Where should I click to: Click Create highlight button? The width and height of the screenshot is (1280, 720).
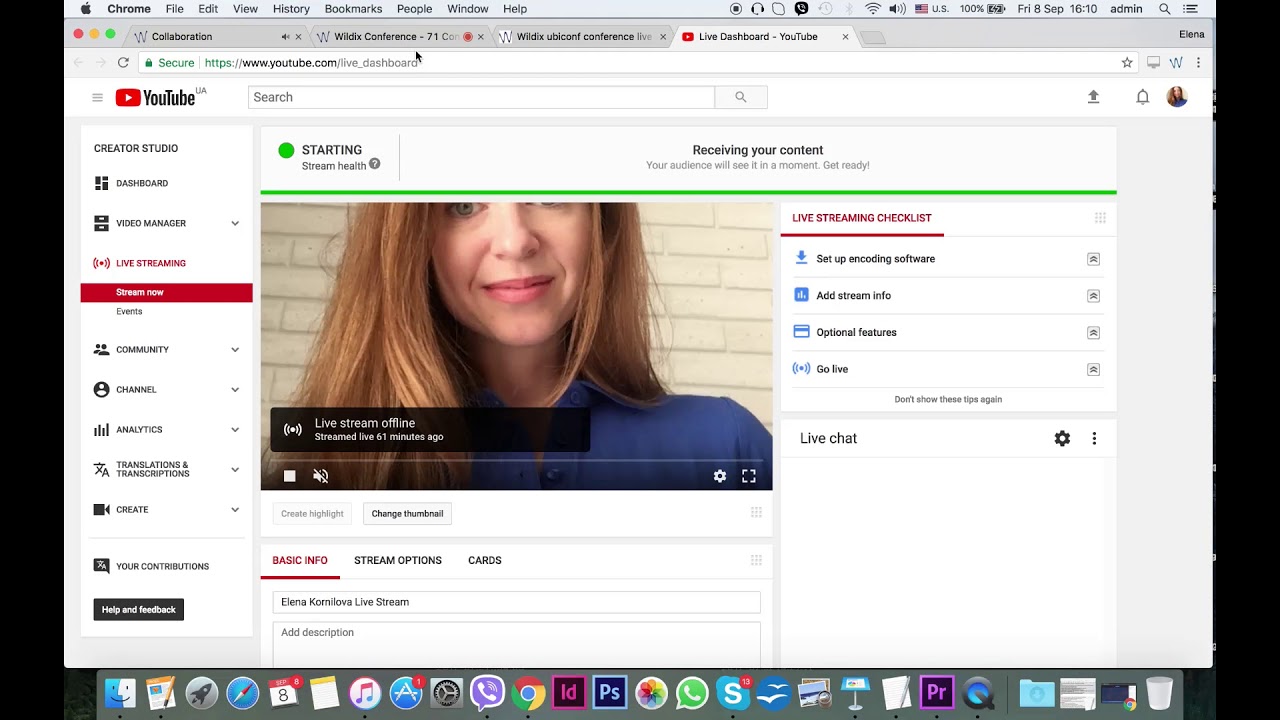click(x=312, y=513)
